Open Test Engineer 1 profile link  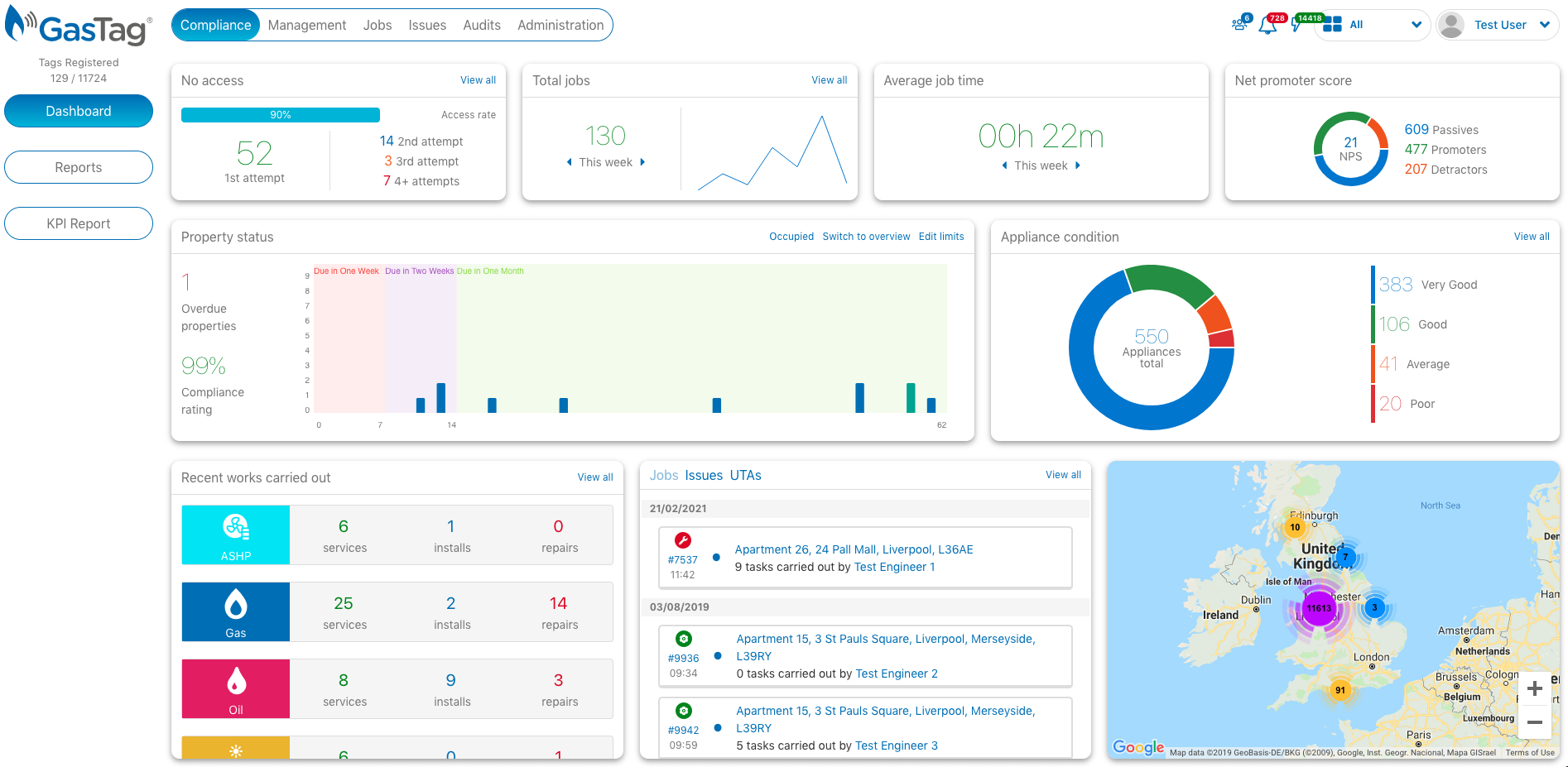[894, 567]
